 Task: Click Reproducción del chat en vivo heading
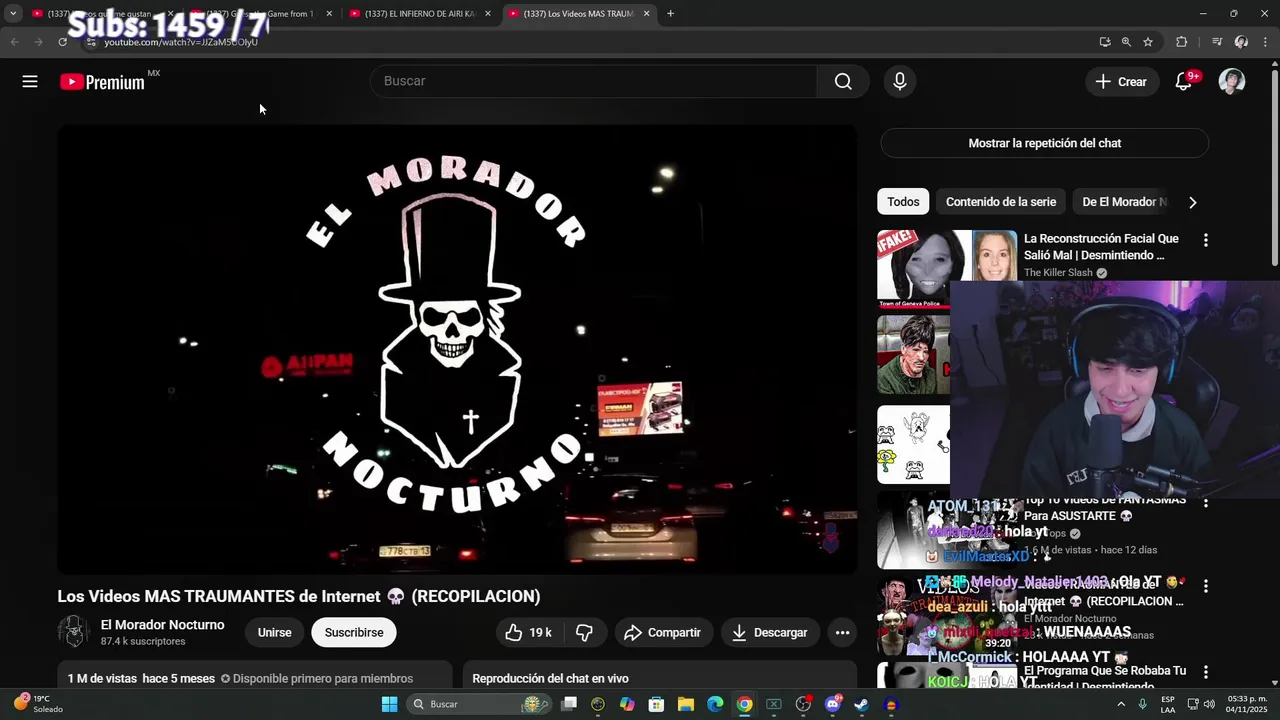(550, 678)
